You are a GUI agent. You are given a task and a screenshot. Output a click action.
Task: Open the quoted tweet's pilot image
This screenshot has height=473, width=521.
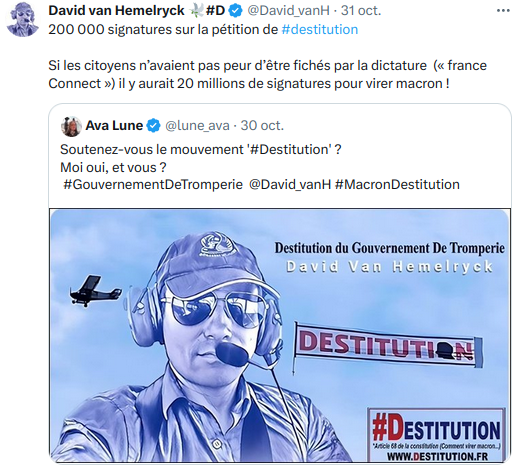[280, 335]
